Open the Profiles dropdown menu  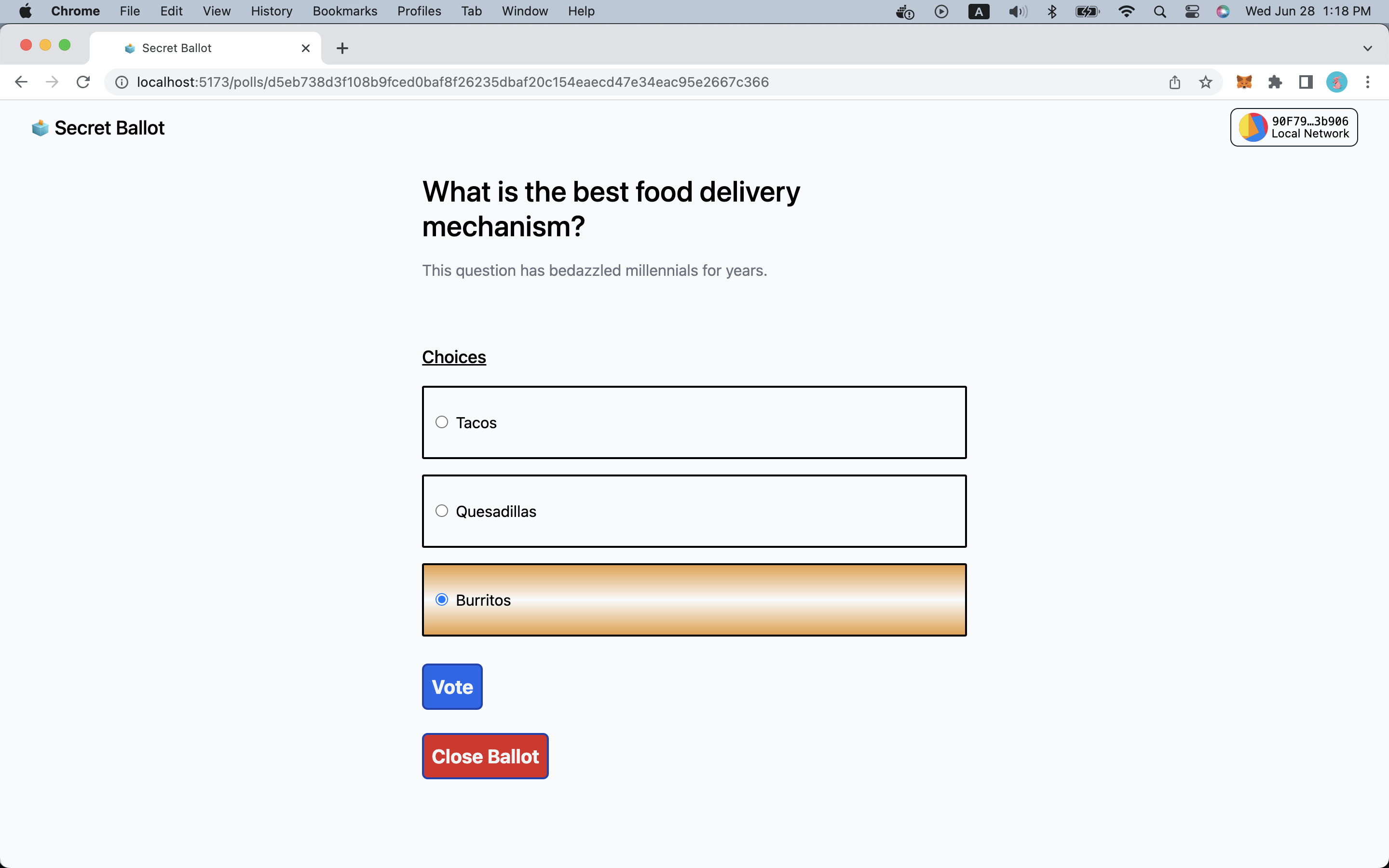click(x=419, y=11)
